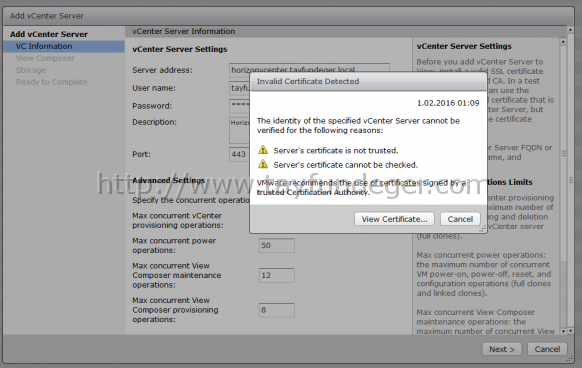582x368 pixels.
Task: Click outer wizard scrollbar down arrow
Action: click(570, 331)
